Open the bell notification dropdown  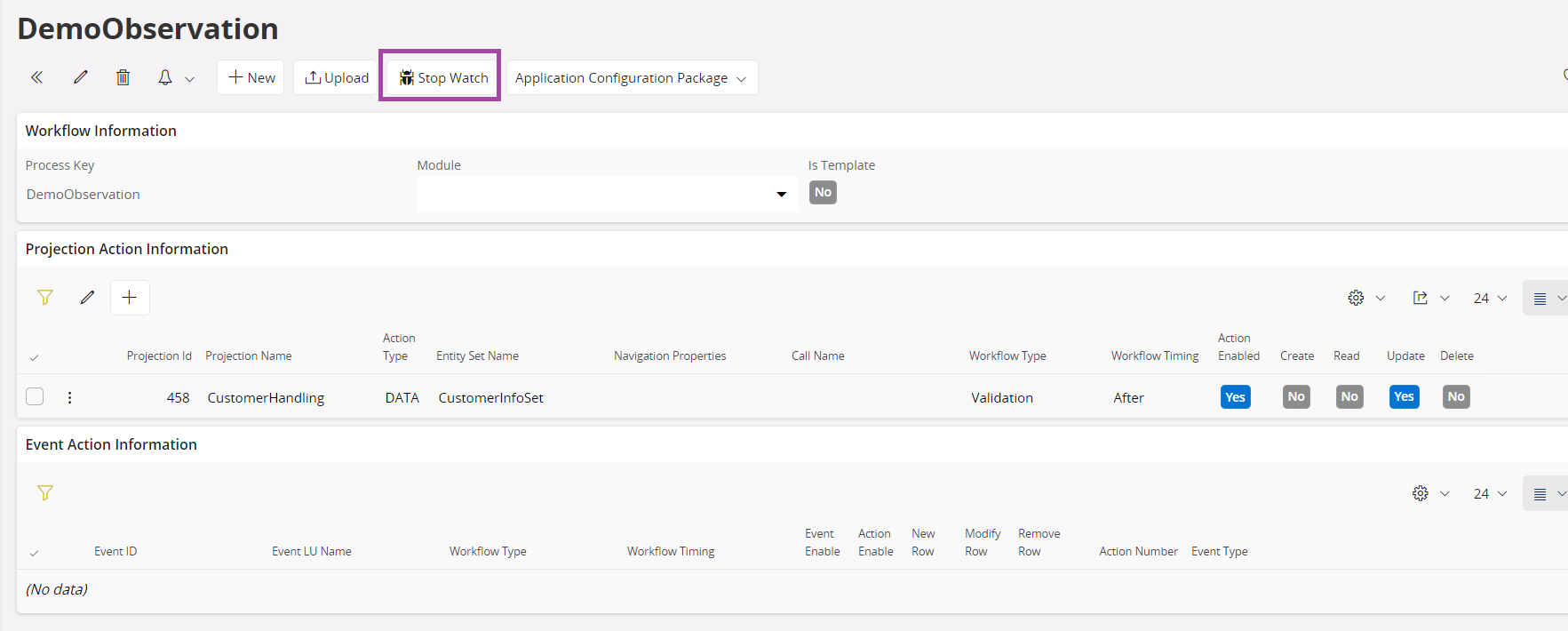[x=175, y=78]
